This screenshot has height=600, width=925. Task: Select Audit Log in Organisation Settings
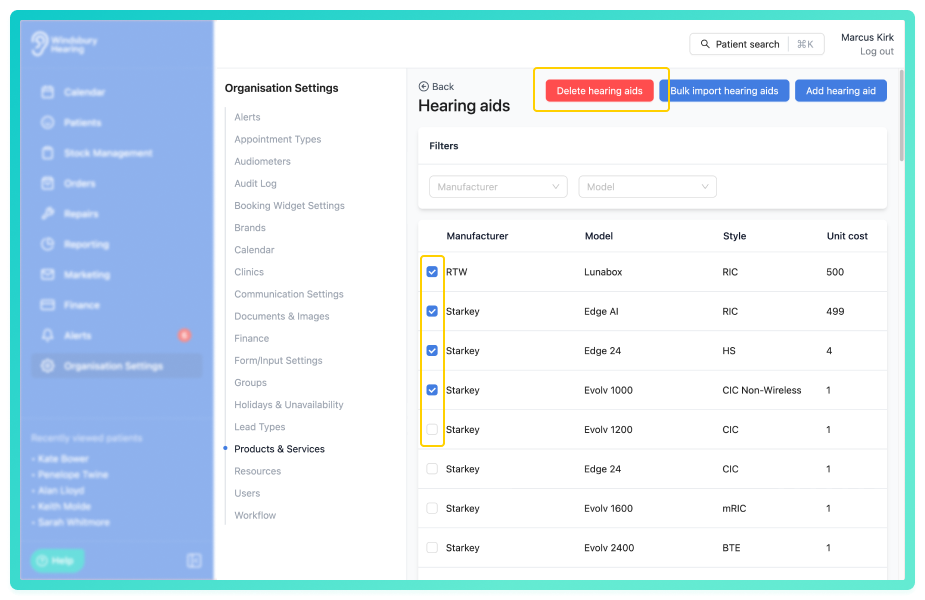tap(255, 183)
